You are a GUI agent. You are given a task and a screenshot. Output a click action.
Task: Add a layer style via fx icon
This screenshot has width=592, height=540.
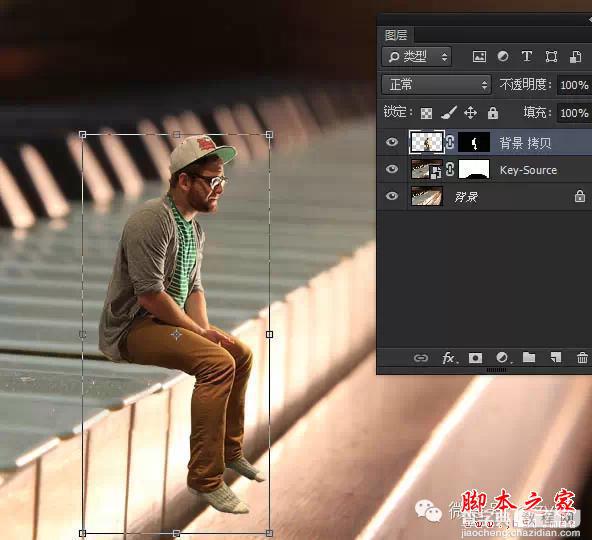(449, 358)
